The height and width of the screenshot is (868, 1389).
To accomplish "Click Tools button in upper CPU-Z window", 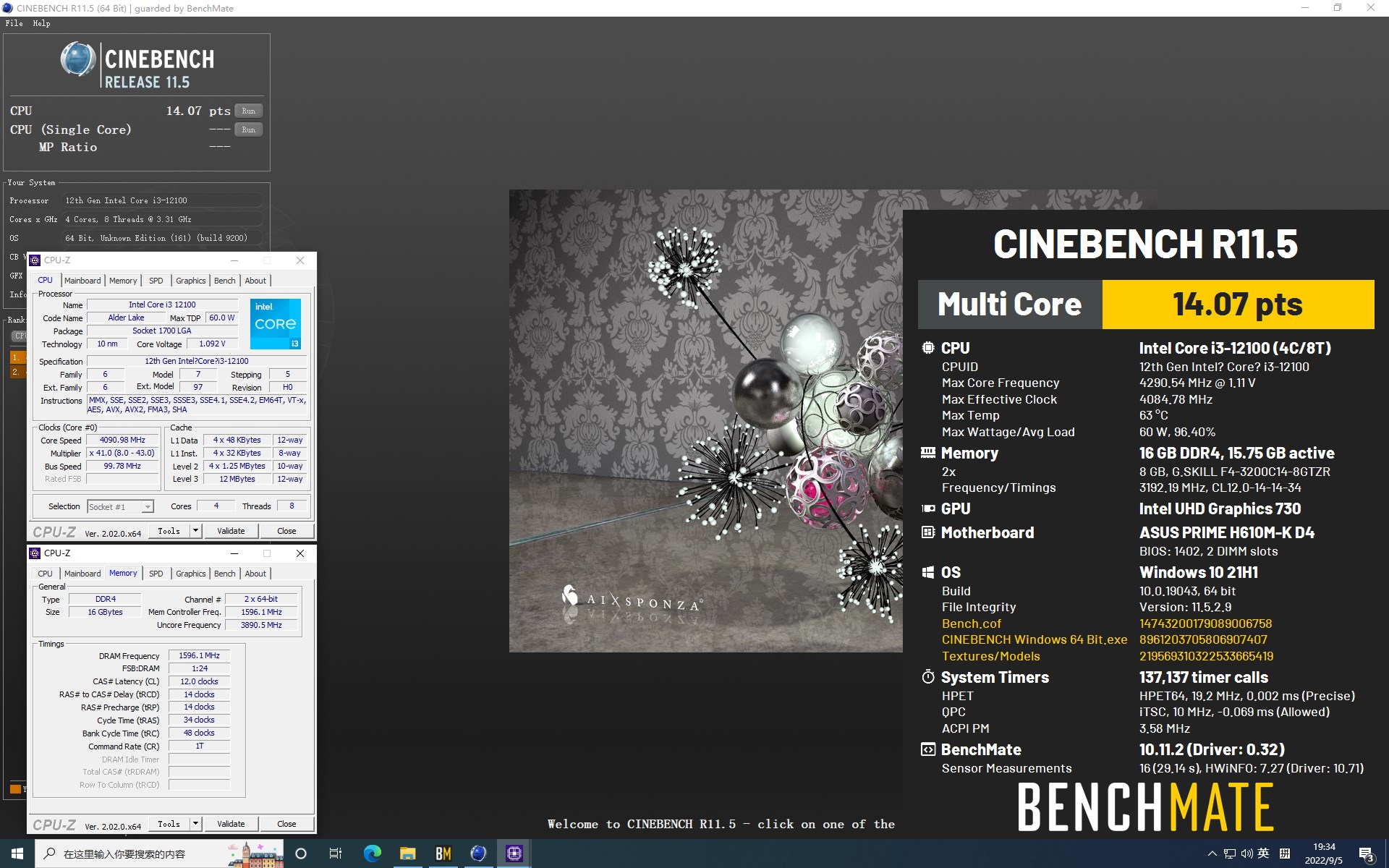I will (x=169, y=531).
